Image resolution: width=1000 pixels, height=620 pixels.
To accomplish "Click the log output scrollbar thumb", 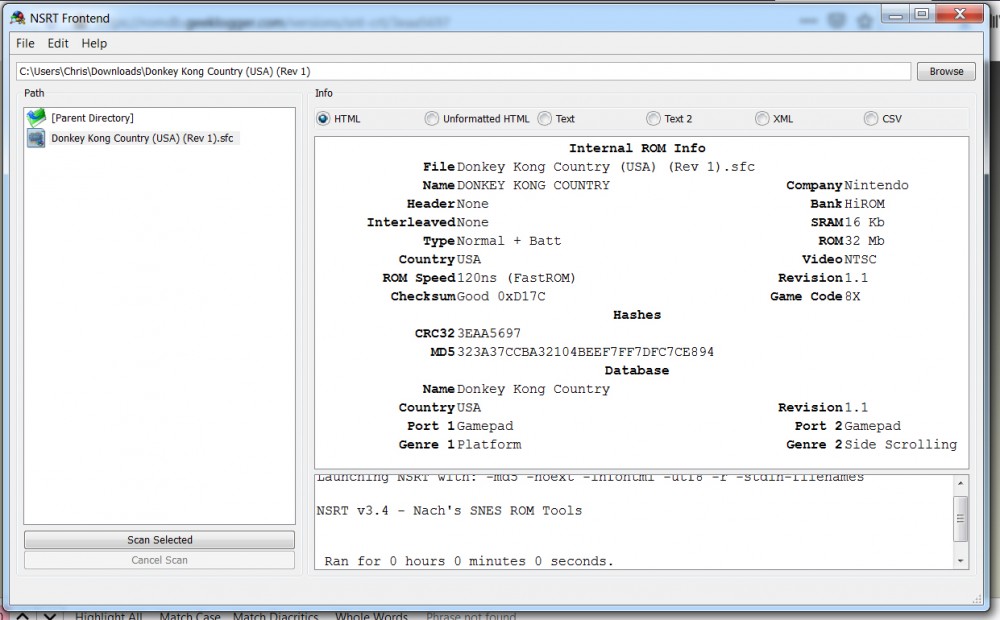I will coord(961,519).
